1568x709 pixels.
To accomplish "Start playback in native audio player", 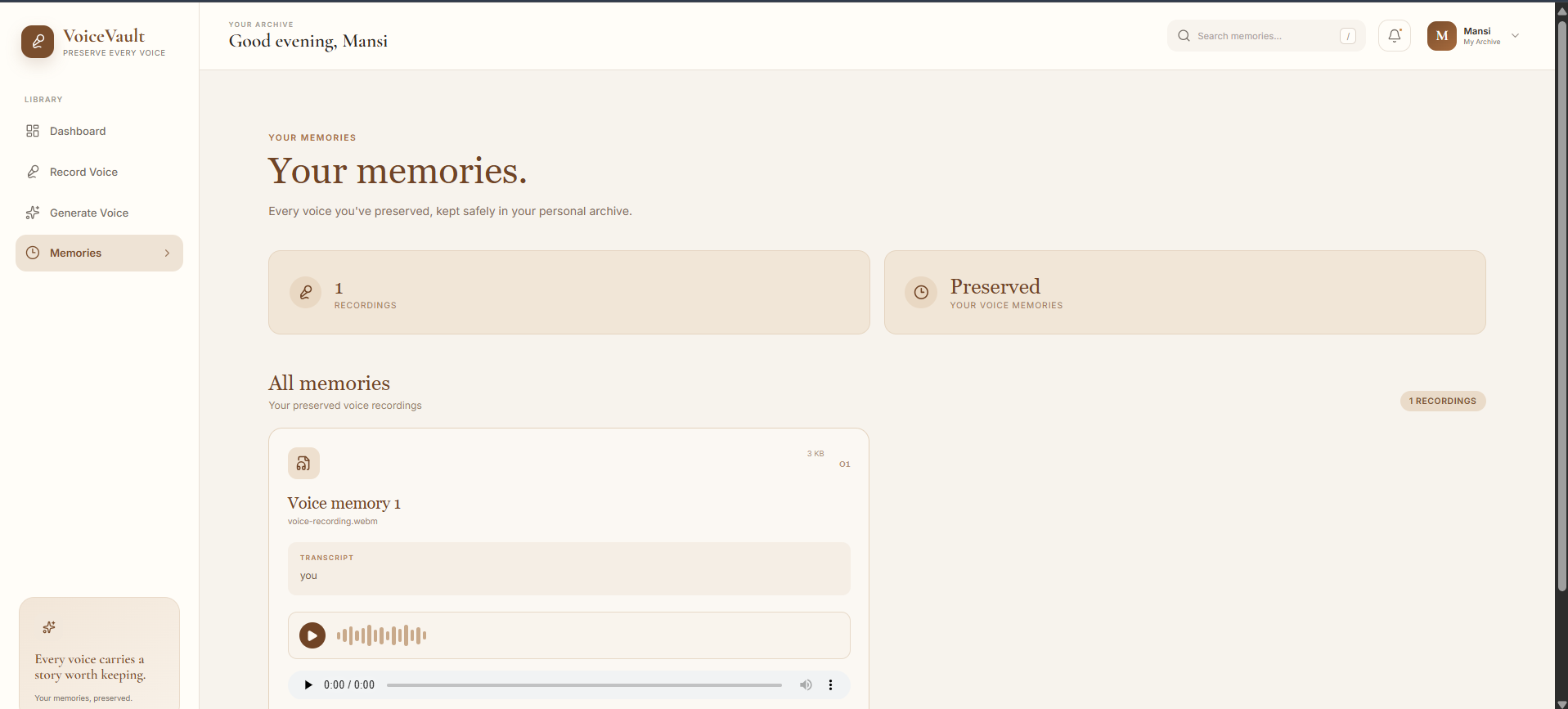I will click(x=308, y=685).
